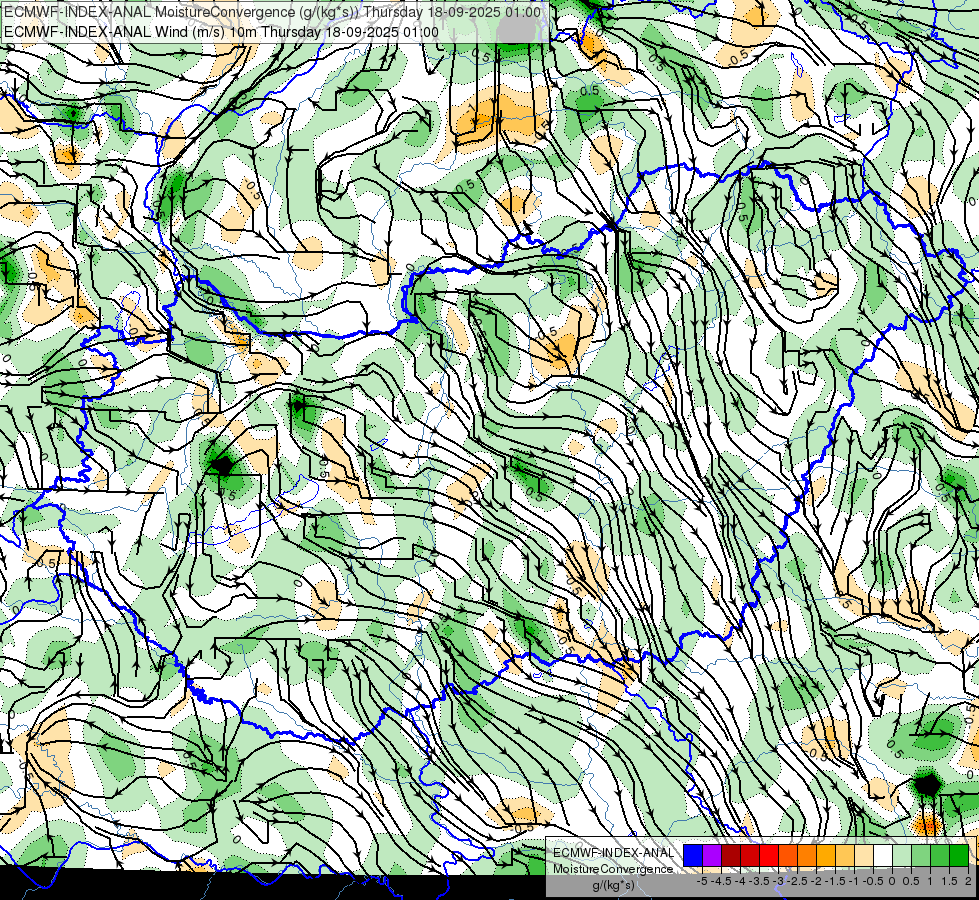Click the Wind (m/s) 10m title line

221,32
